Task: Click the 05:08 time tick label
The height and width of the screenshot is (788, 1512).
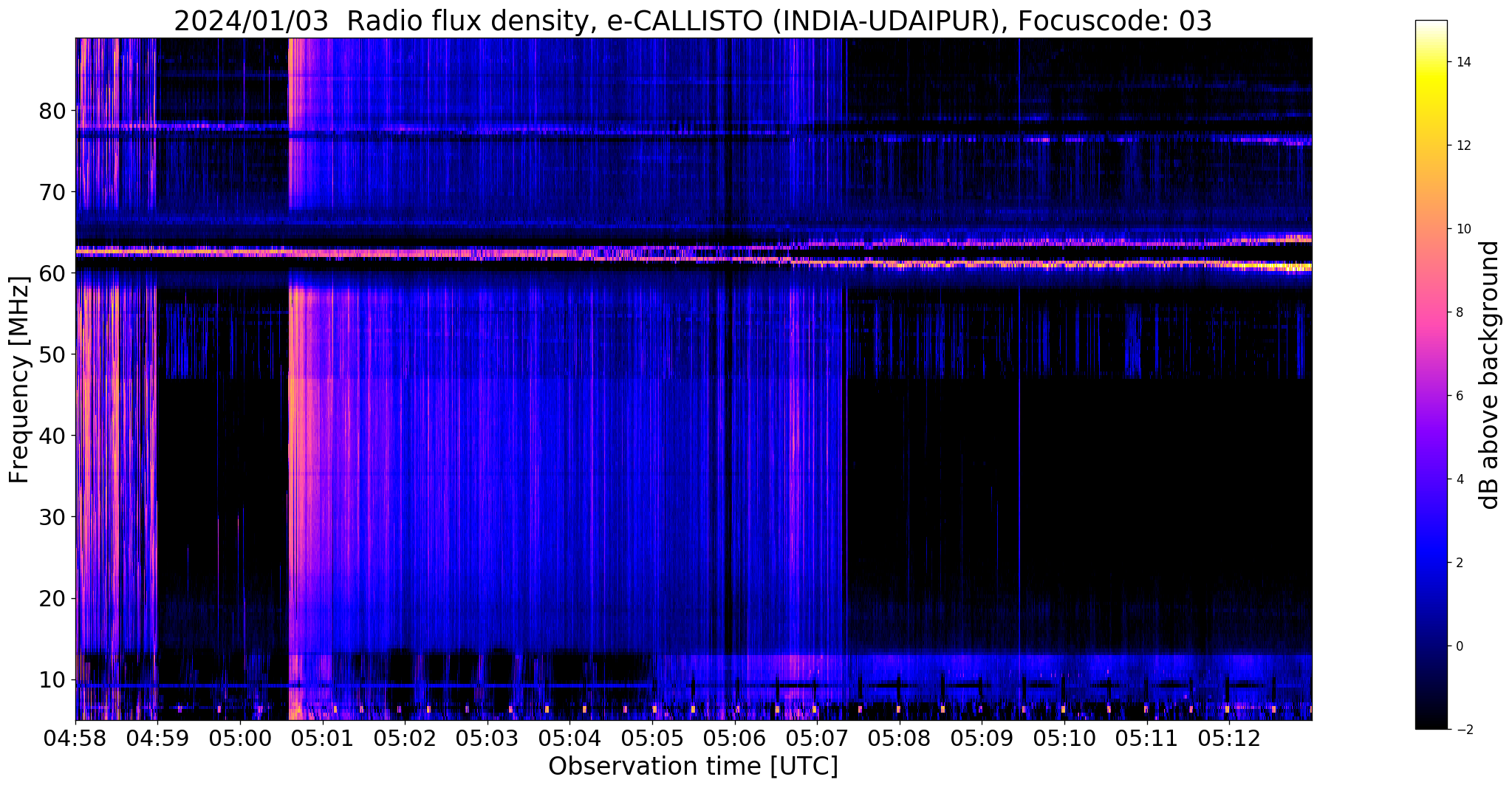Action: (x=900, y=738)
